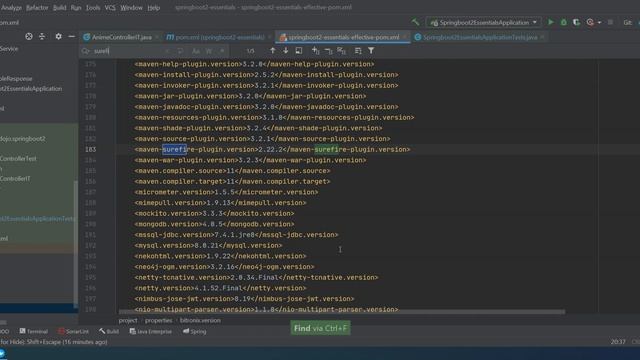Run with coverage using the shield icon

(x=576, y=22)
